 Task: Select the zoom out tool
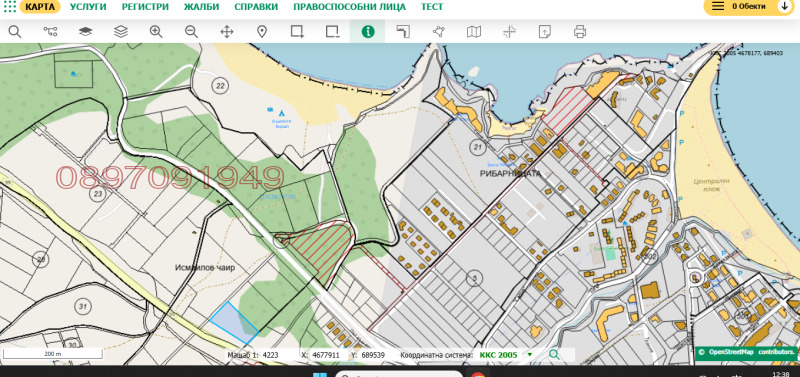click(x=191, y=32)
